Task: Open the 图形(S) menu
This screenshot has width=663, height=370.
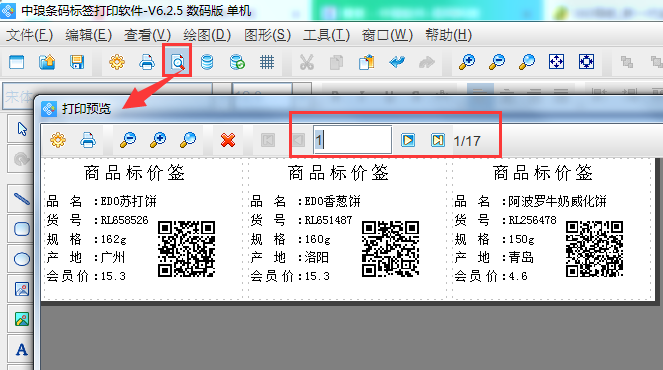Action: 267,35
